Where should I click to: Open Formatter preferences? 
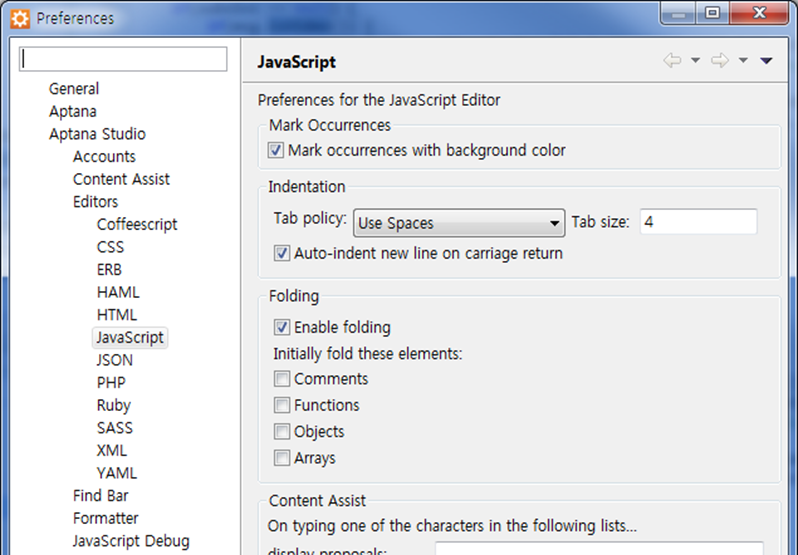click(105, 518)
